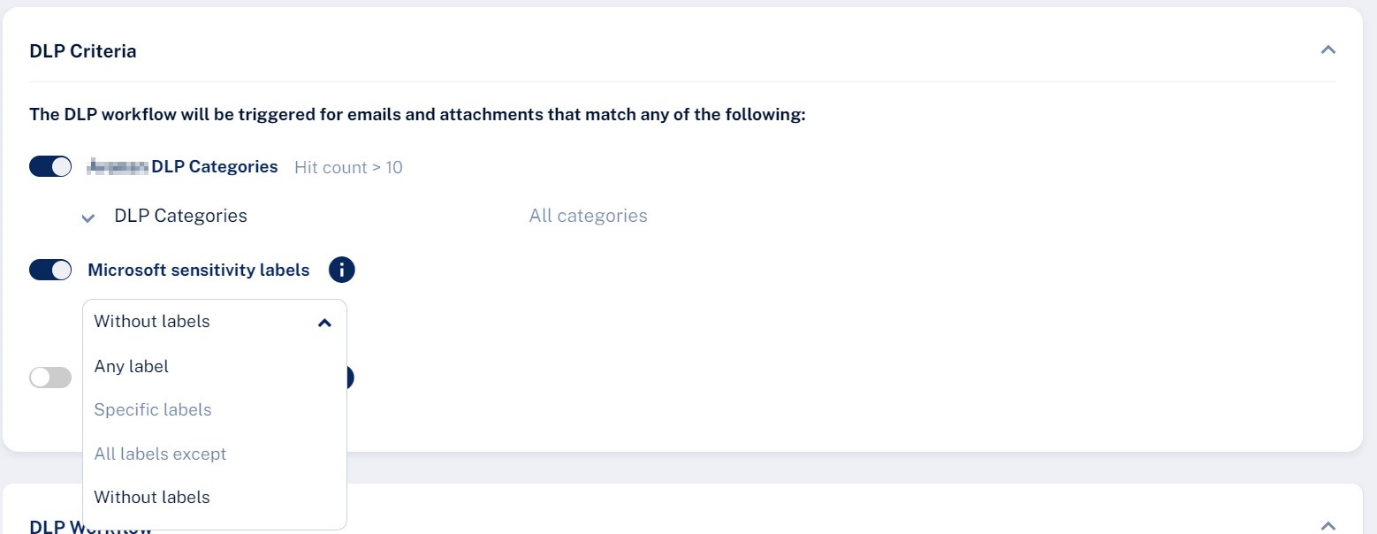
Task: Click the 'DLP Criteria' section heading
Action: click(83, 51)
